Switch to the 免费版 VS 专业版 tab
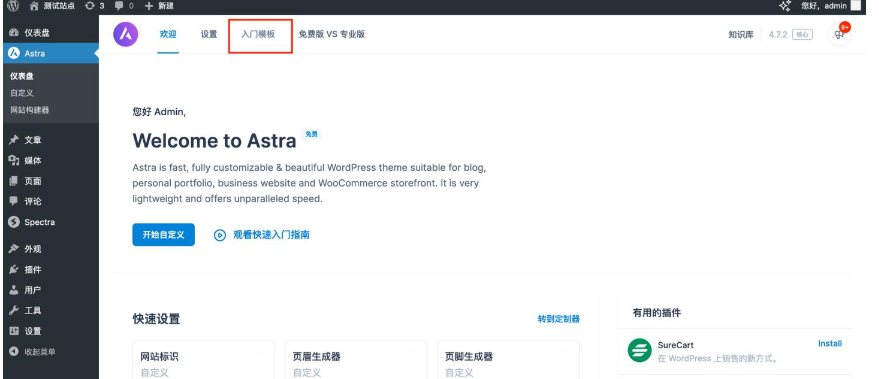The height and width of the screenshot is (379, 879). pyautogui.click(x=332, y=34)
